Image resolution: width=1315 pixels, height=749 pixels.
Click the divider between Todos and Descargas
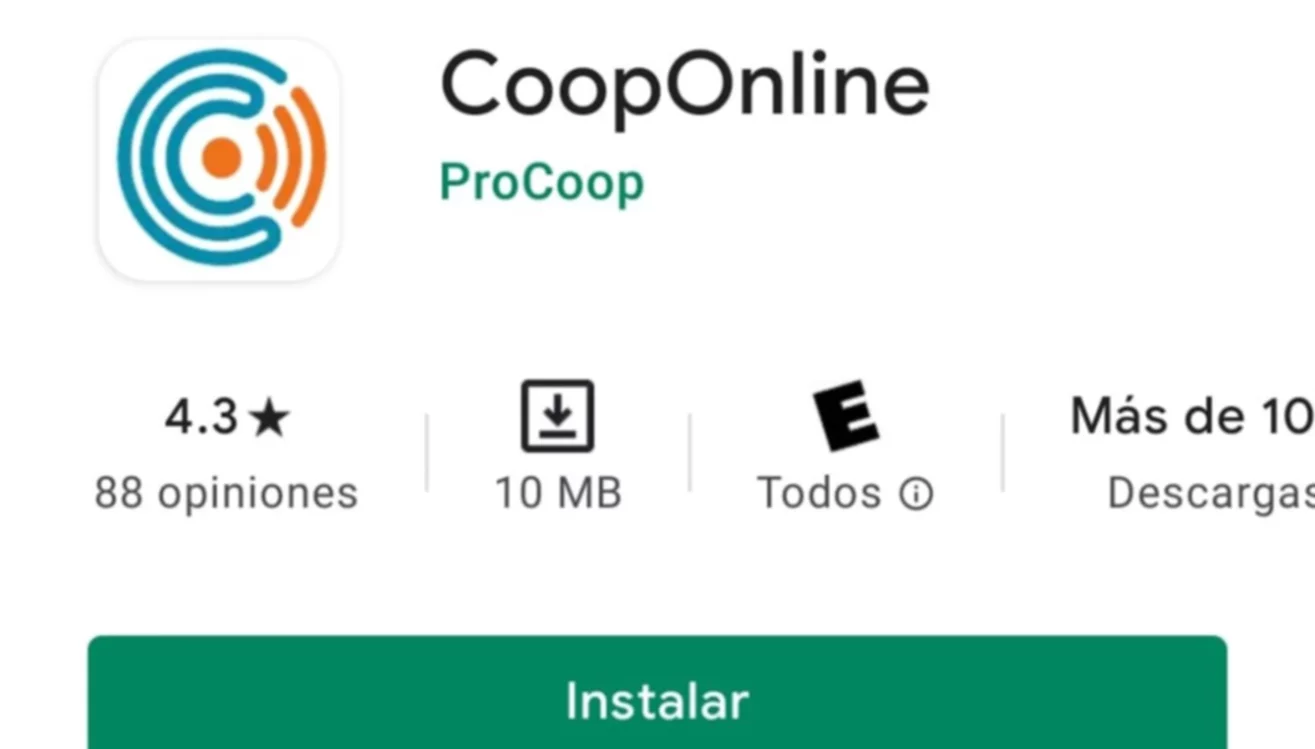tap(1003, 452)
